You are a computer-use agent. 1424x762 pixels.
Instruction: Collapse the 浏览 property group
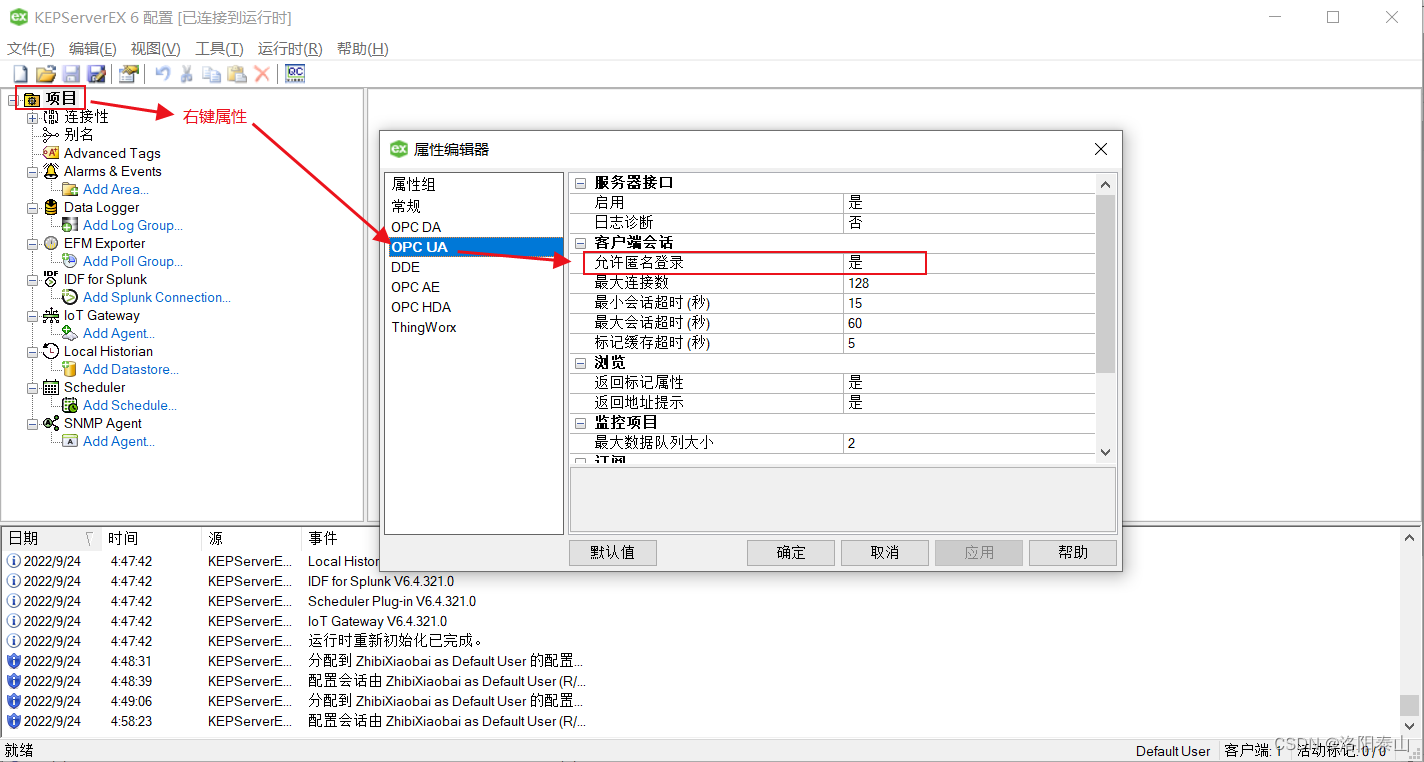[580, 363]
